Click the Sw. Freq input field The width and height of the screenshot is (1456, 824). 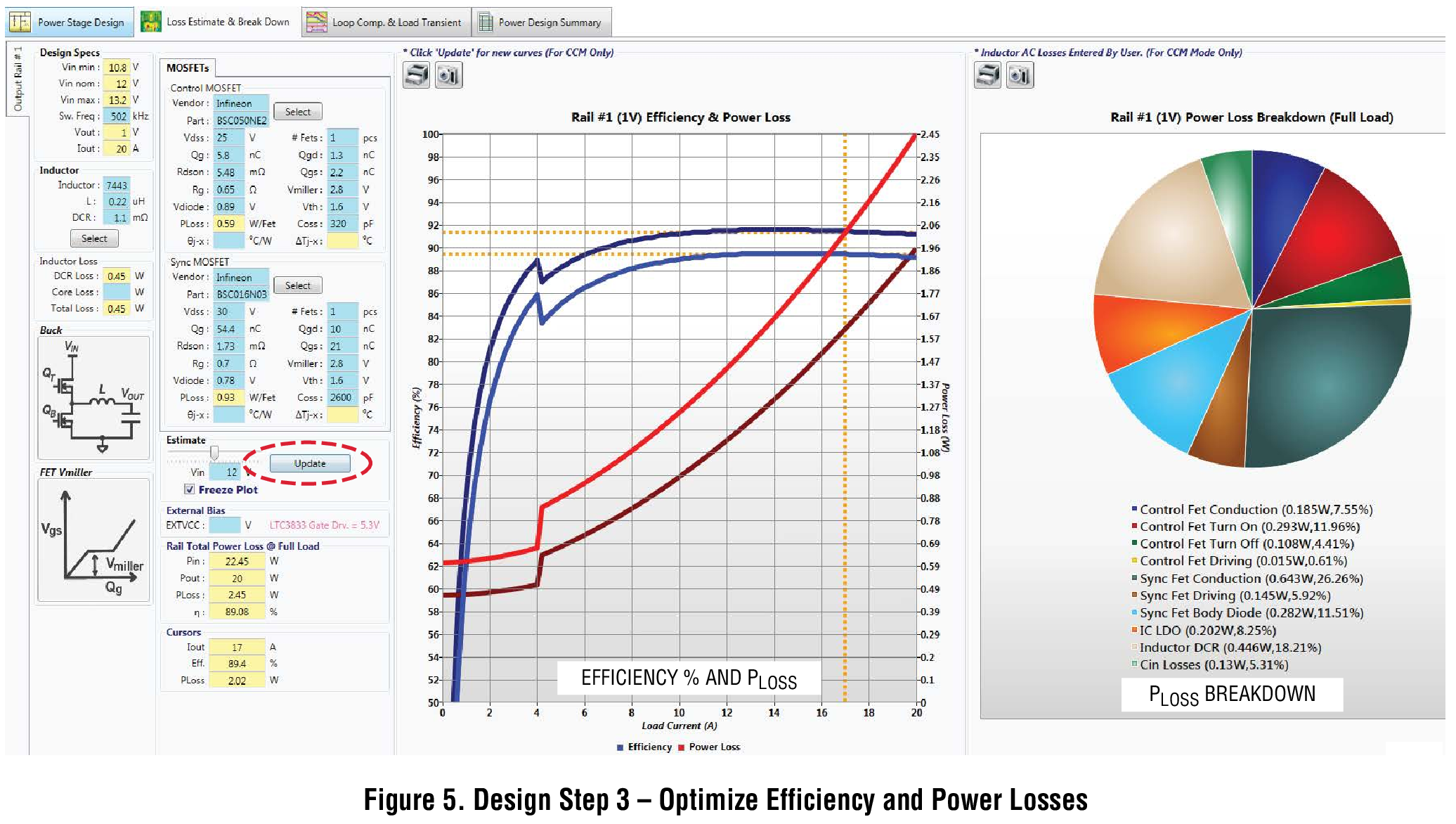tap(117, 116)
